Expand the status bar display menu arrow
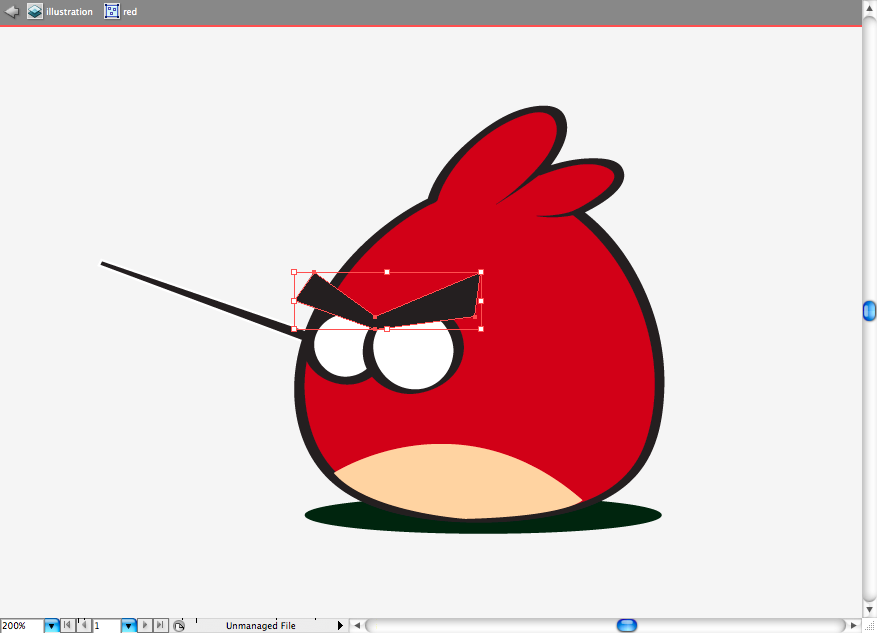This screenshot has width=877, height=633. [x=340, y=625]
